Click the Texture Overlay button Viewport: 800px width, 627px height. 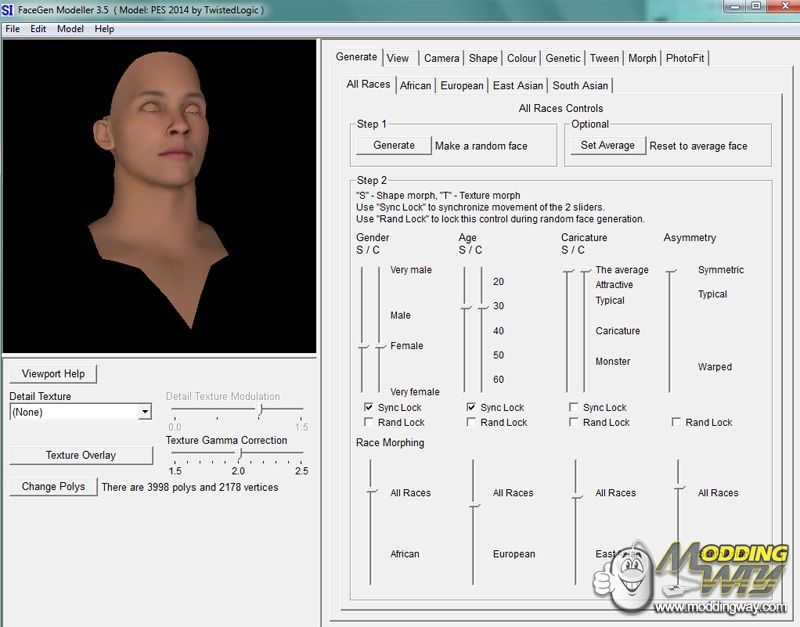81,455
